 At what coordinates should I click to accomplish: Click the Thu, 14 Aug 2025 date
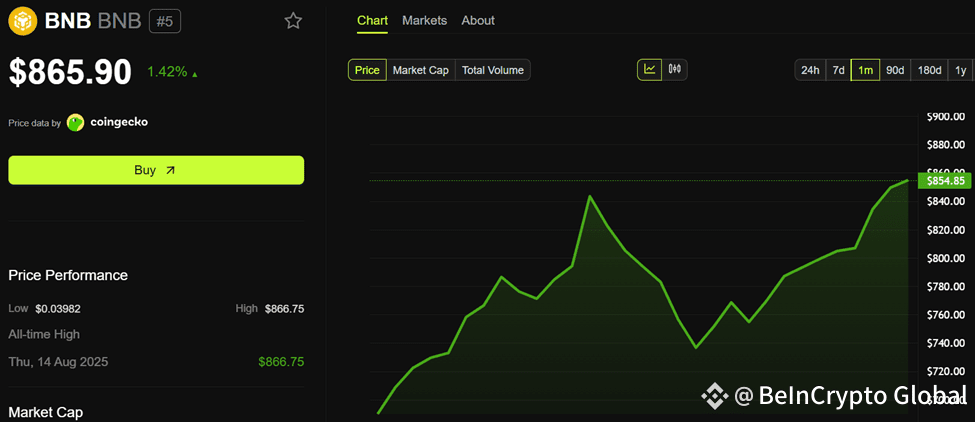pos(58,362)
